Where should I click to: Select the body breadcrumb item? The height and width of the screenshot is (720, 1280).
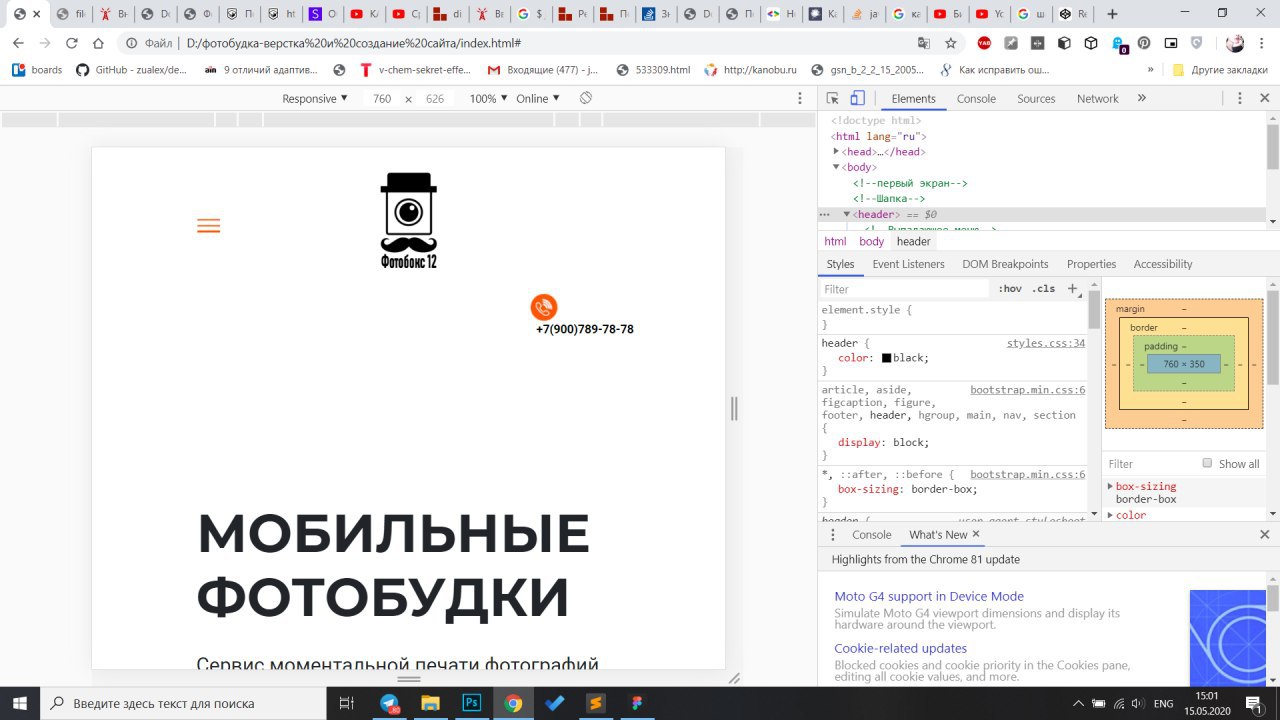click(872, 242)
